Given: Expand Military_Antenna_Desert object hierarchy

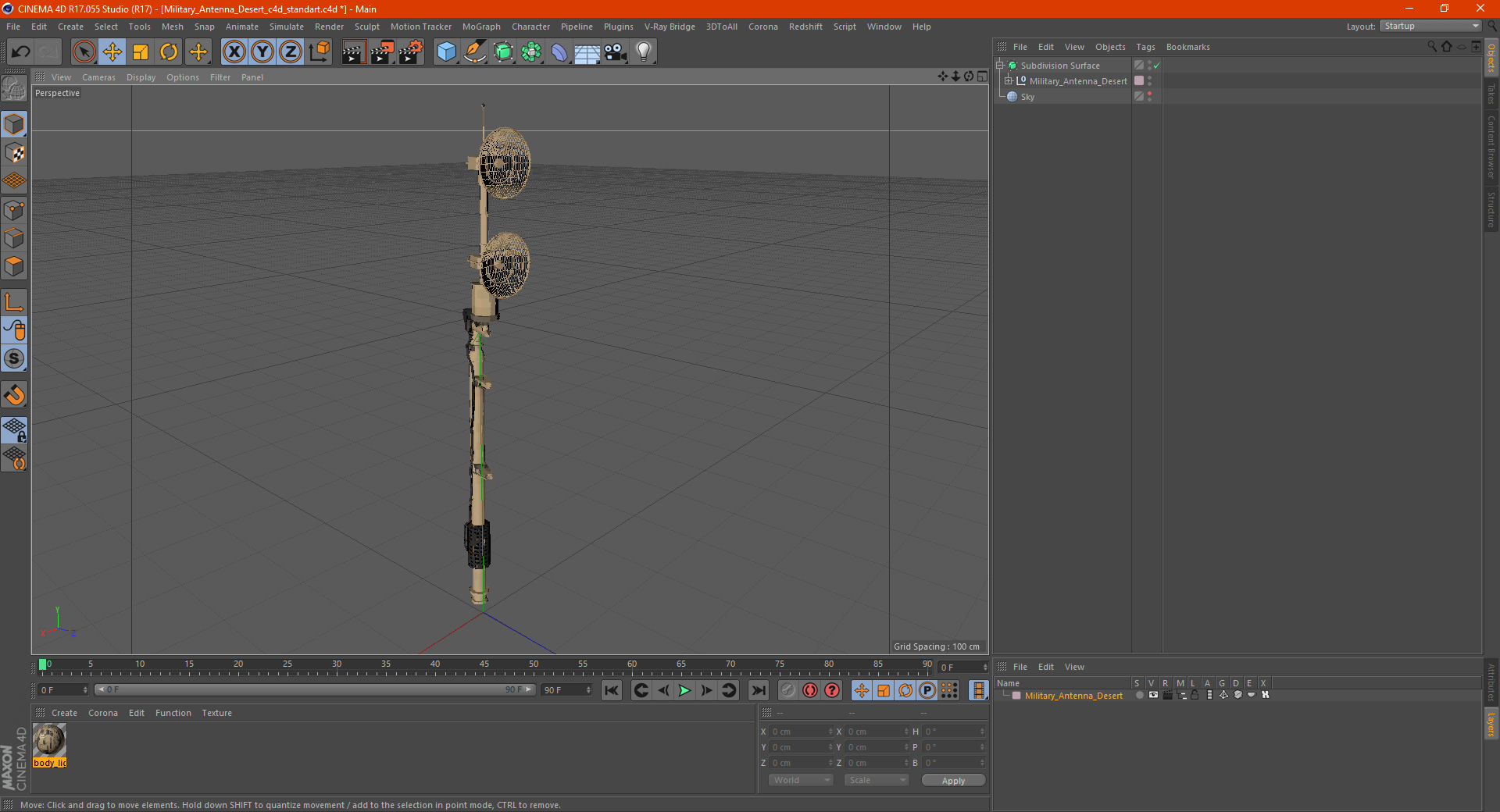Looking at the screenshot, I should click(x=1008, y=81).
